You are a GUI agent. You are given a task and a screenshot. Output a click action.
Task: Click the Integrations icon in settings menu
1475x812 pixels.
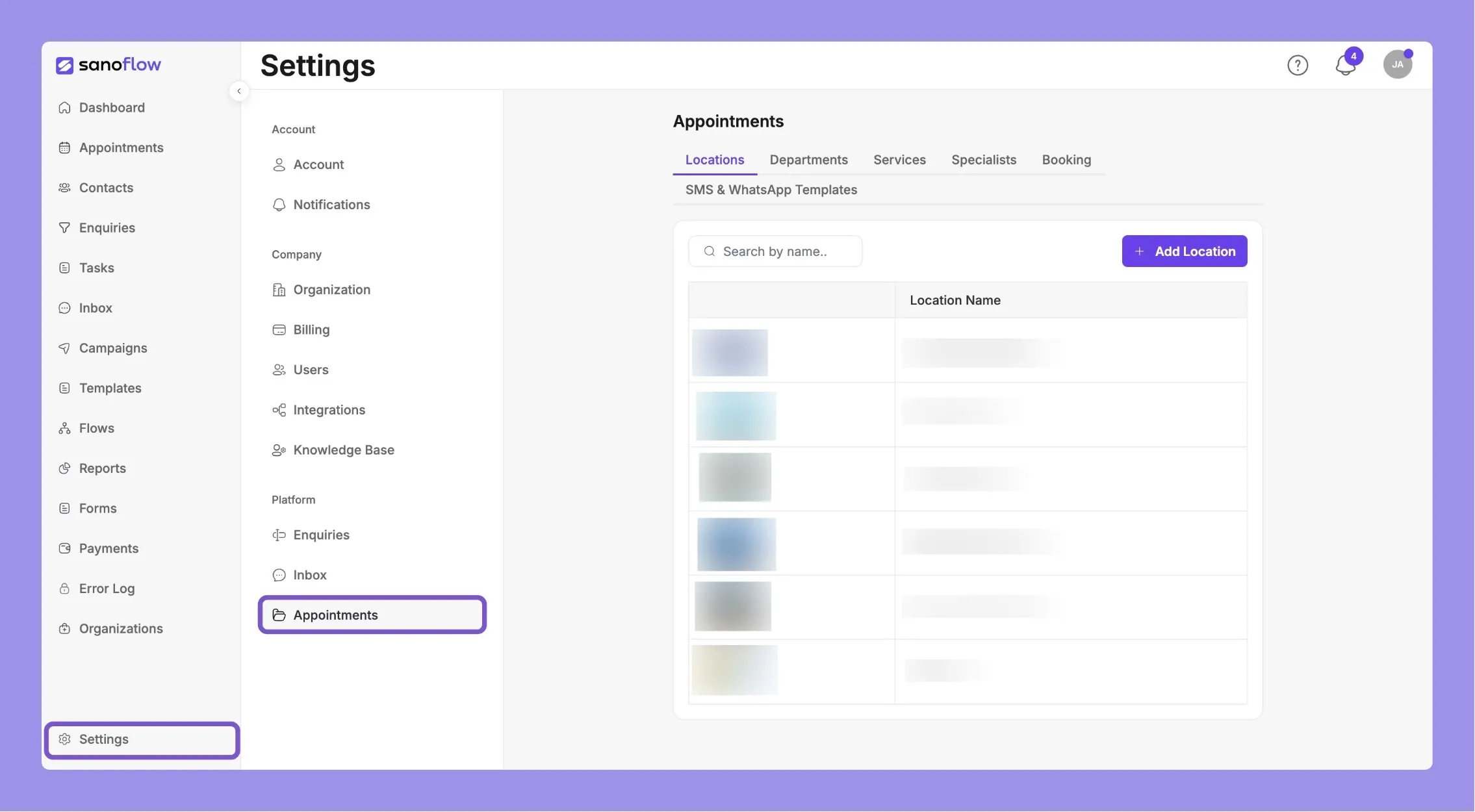[x=279, y=410]
